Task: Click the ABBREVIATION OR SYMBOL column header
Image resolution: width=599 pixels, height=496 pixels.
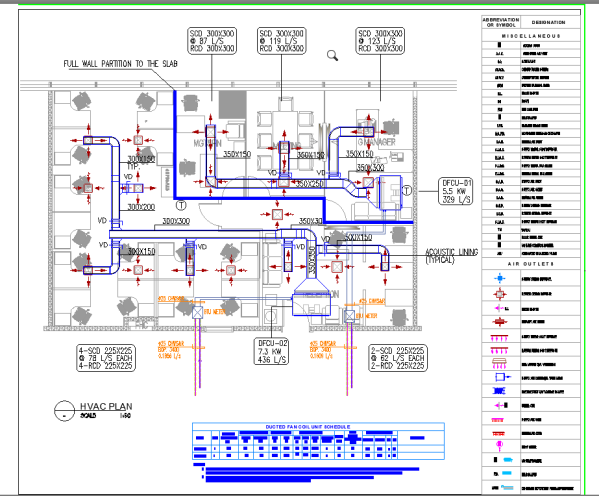Action: [501, 22]
